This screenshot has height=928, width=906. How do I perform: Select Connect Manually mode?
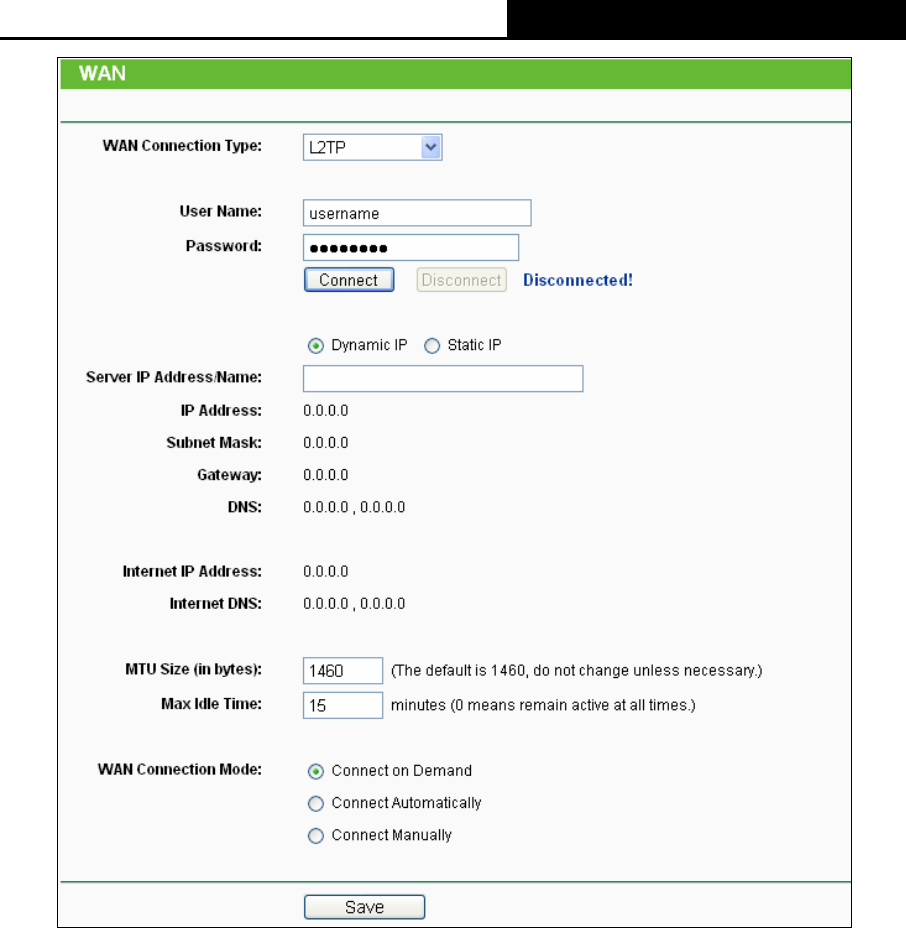(x=316, y=836)
